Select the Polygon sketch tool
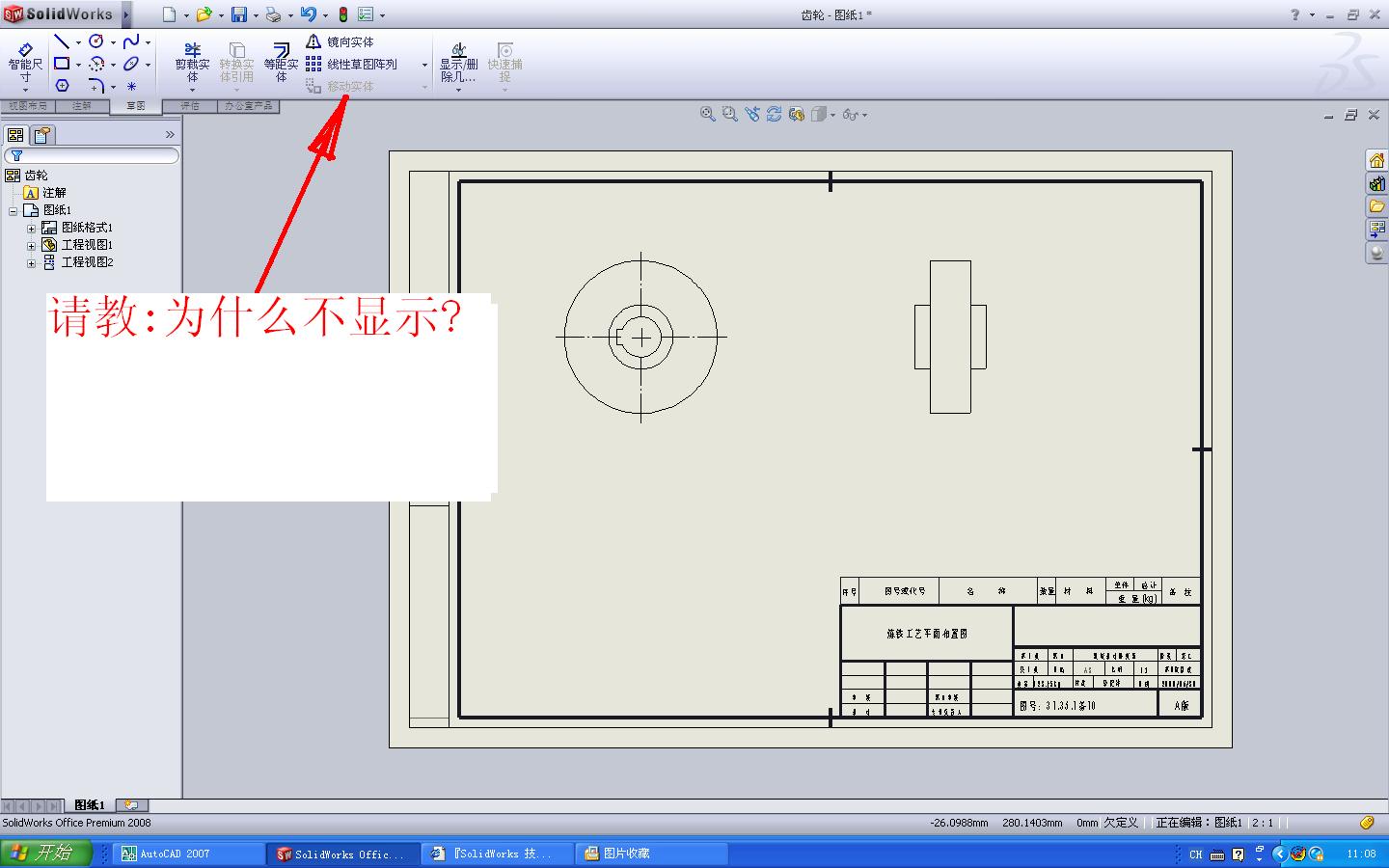The width and height of the screenshot is (1389, 868). click(62, 86)
